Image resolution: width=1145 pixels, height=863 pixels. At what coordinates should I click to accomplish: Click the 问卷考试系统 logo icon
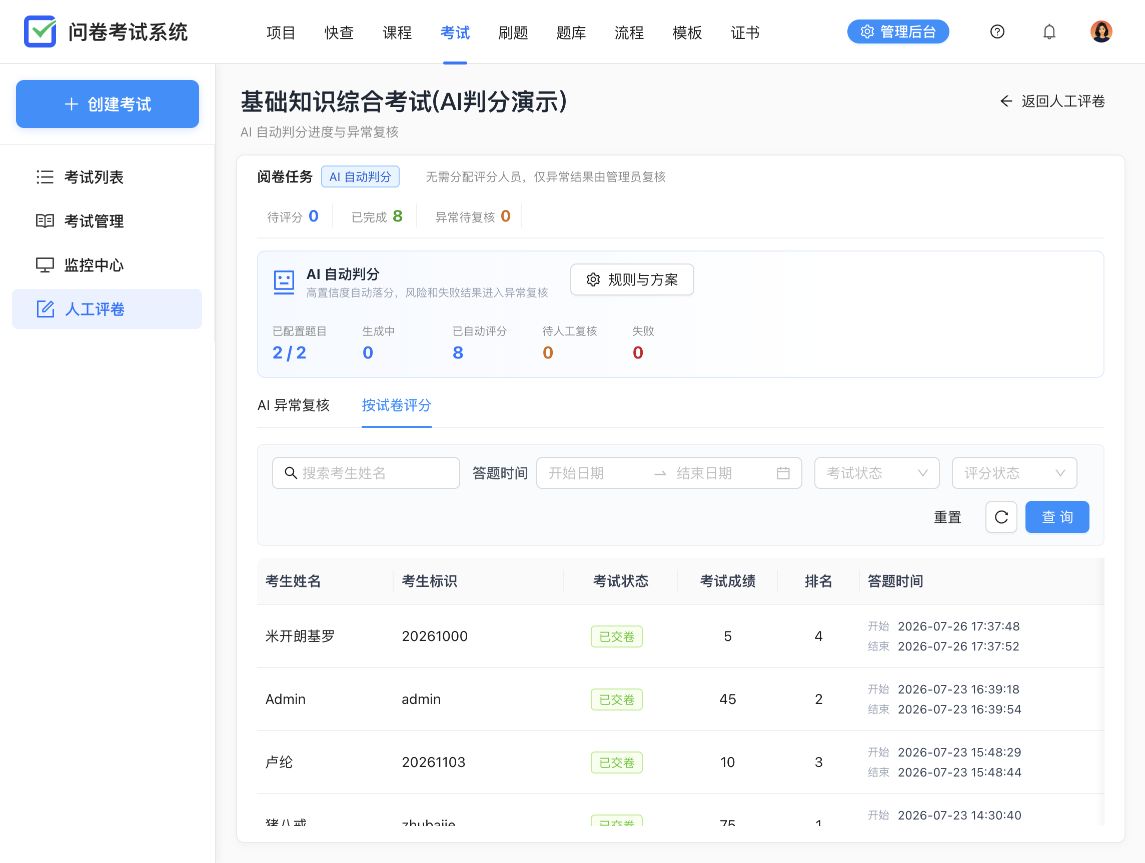point(39,31)
